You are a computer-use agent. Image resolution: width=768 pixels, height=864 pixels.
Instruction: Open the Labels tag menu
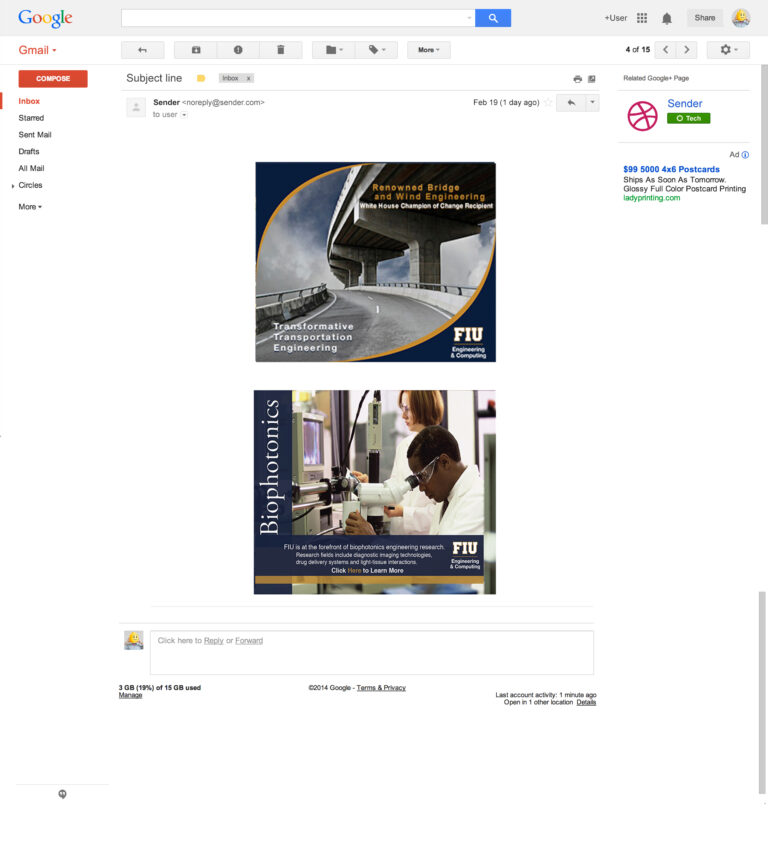pyautogui.click(x=376, y=50)
